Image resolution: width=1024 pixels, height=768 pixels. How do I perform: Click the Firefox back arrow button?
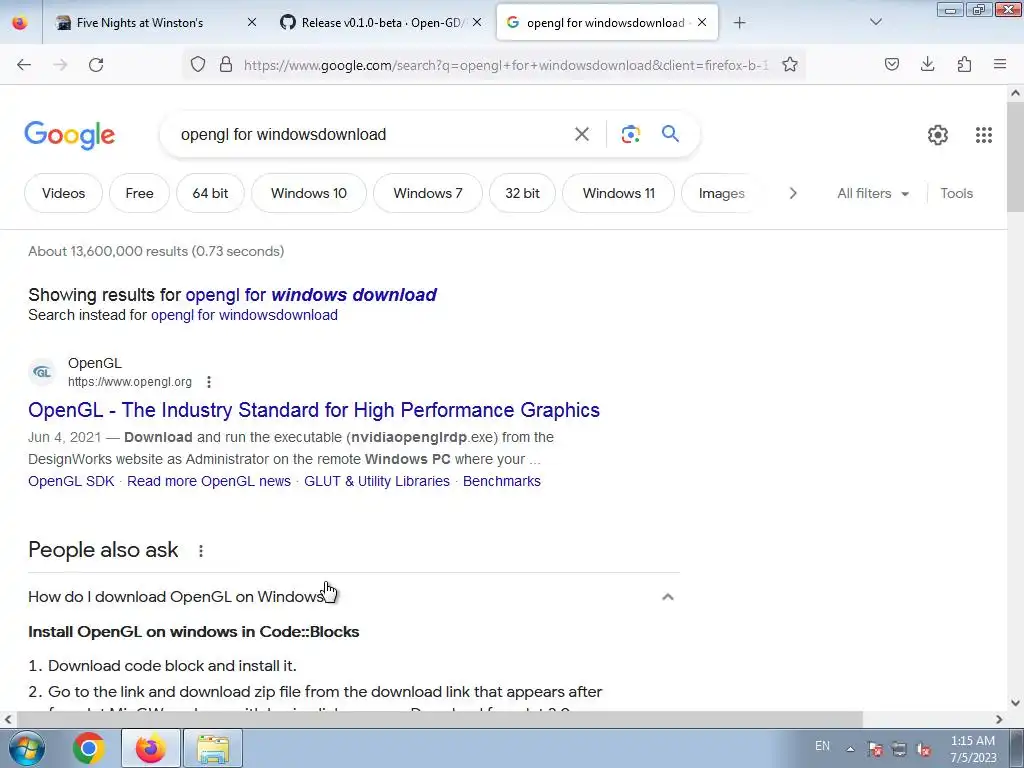pos(24,65)
